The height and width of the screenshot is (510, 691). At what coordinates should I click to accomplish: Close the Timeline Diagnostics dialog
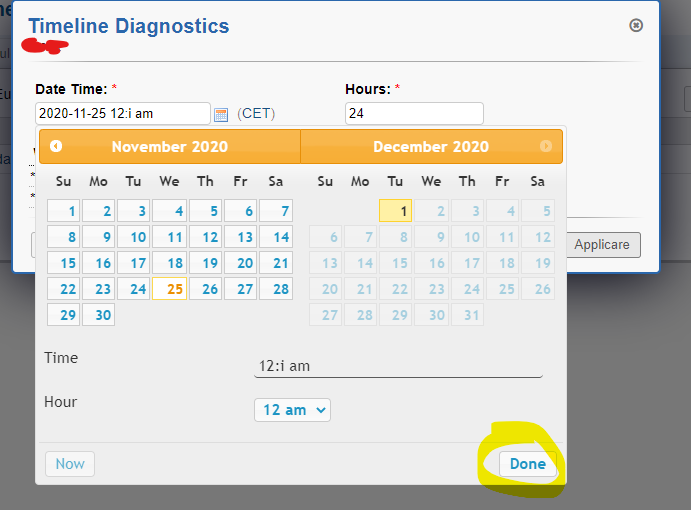pos(636,26)
